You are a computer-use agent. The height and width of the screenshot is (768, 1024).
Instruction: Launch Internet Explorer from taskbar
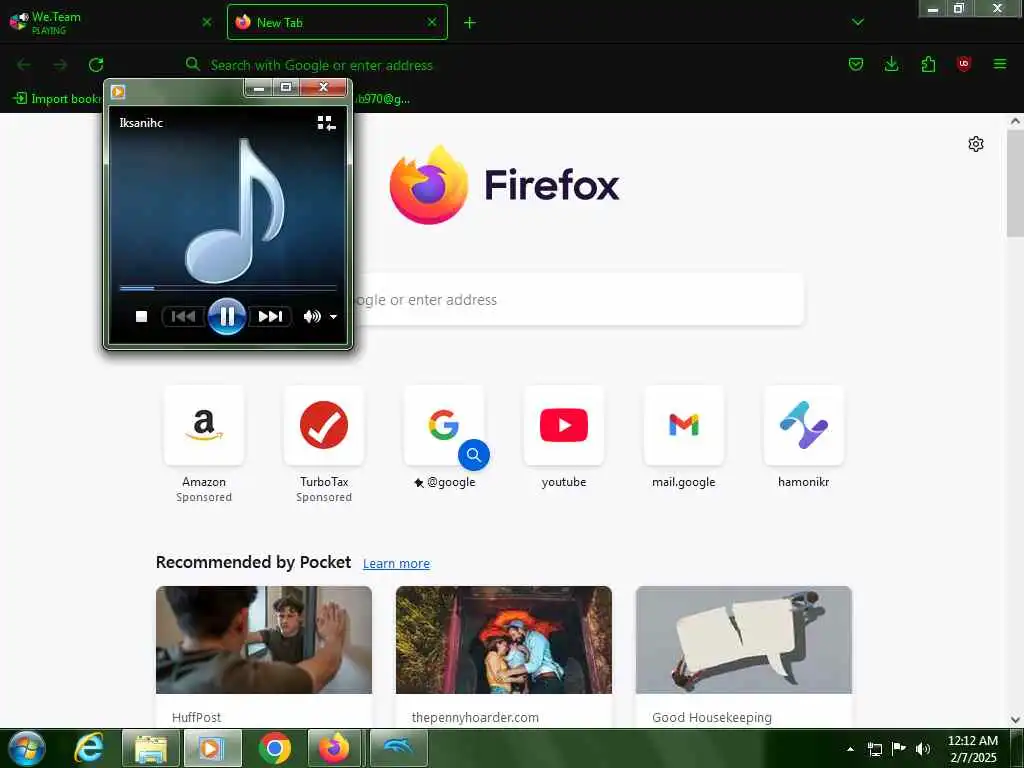89,748
